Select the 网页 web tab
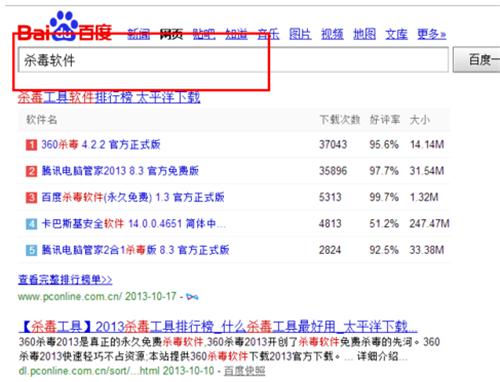 171,34
